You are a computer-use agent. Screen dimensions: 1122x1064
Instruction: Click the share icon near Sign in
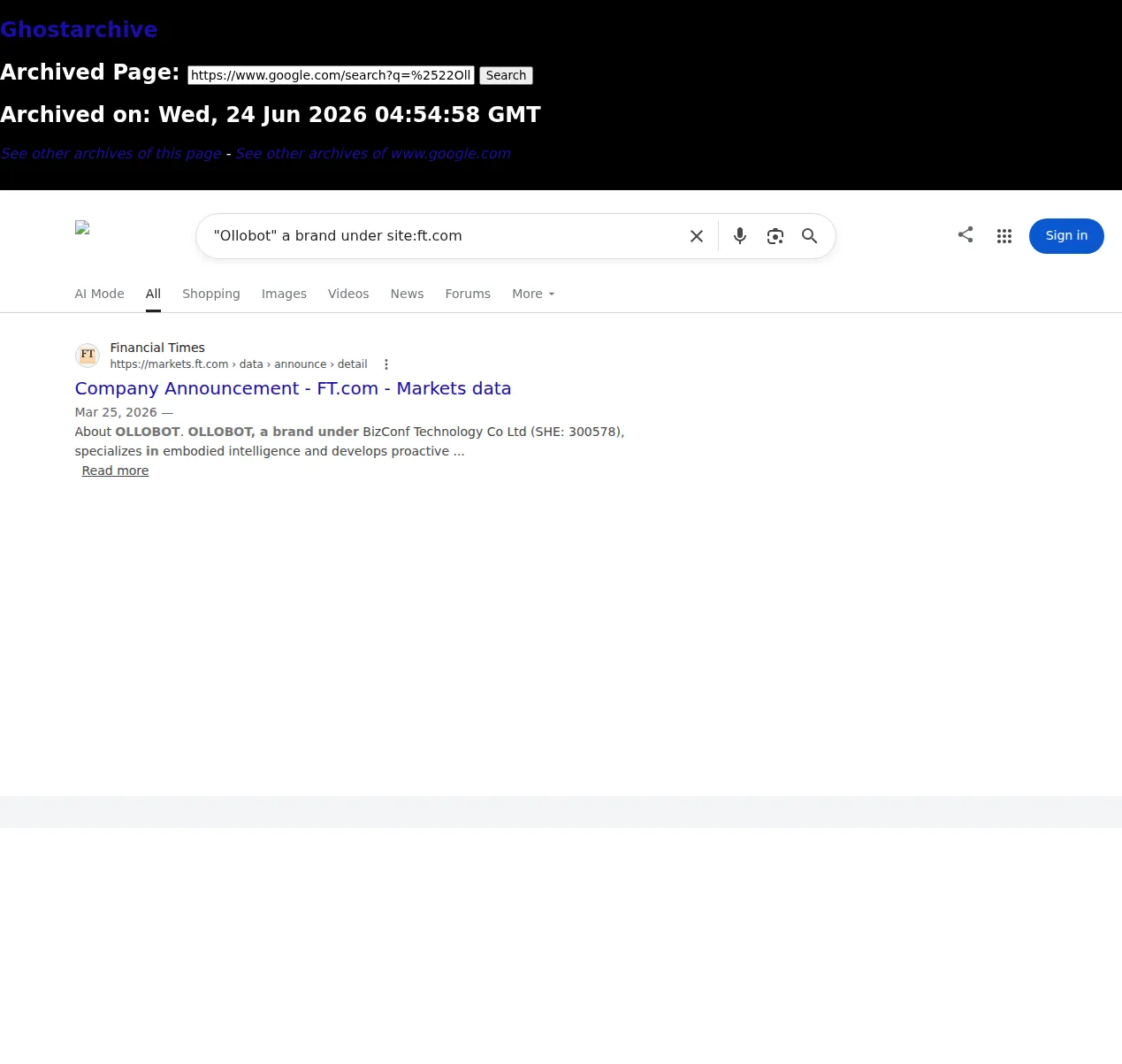click(x=966, y=234)
